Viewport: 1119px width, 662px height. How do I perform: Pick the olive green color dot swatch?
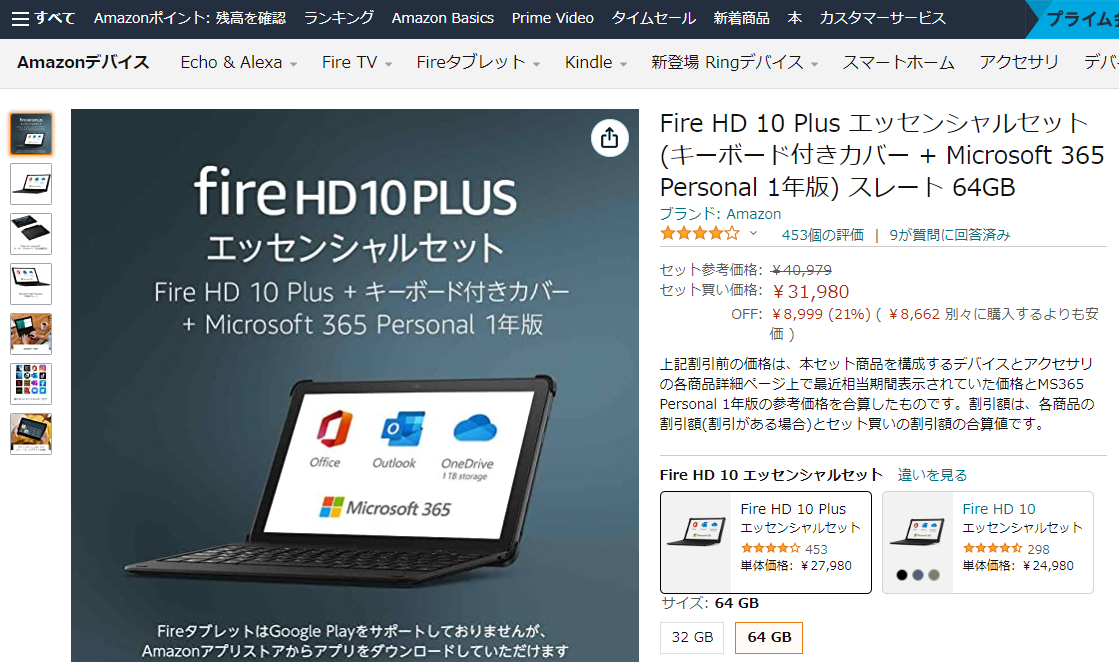click(934, 575)
